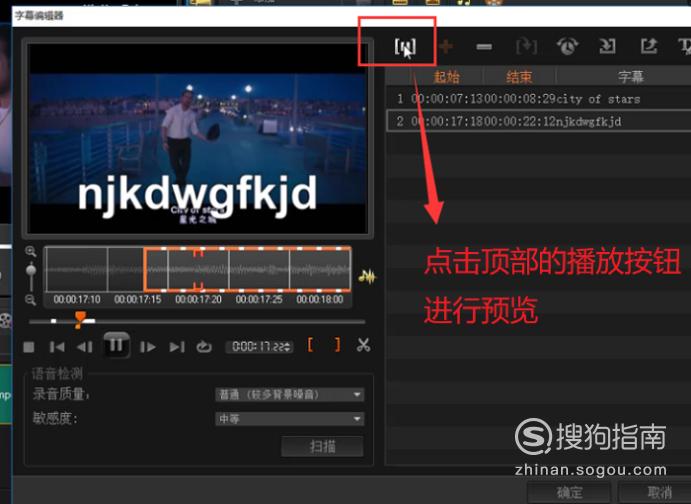691x504 pixels.
Task: Click end time 00:00:22:12 in row 2
Action: pos(520,121)
